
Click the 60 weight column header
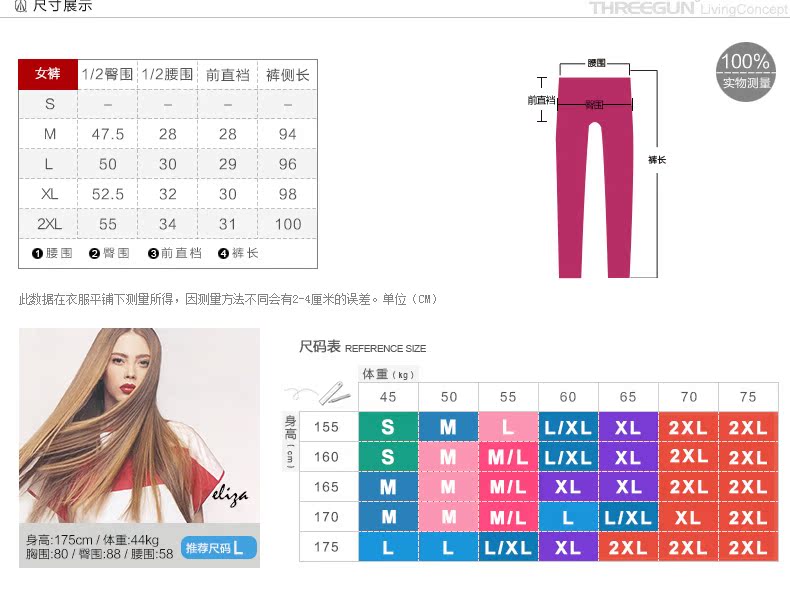(x=568, y=397)
